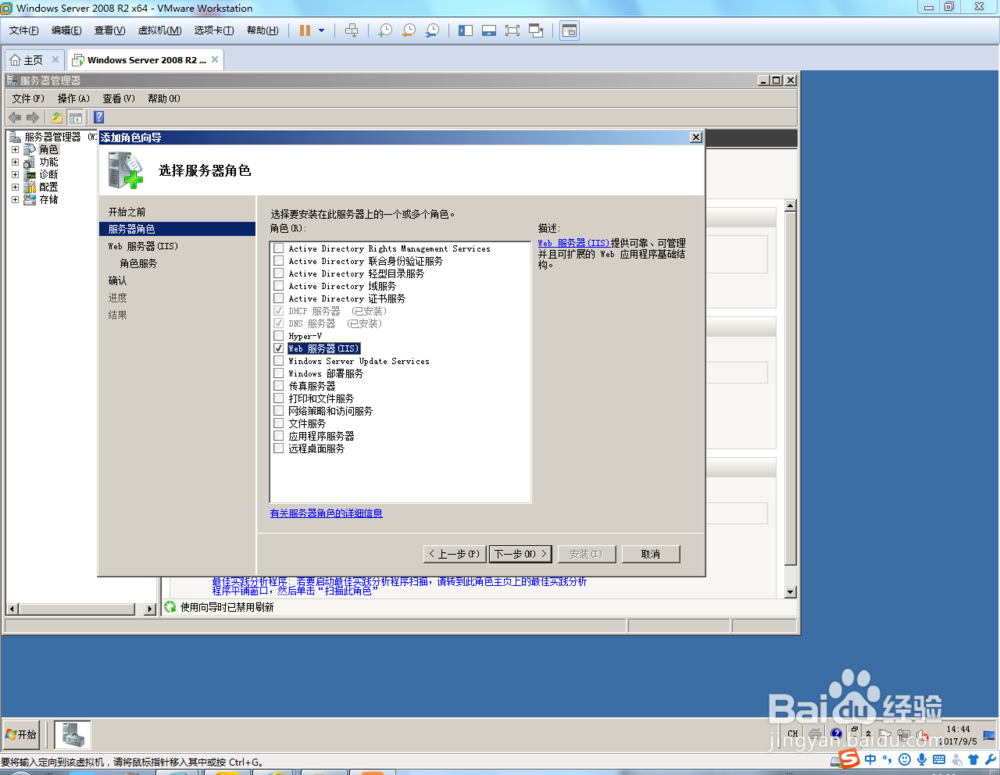Open VMware 选项卡(T) menu
This screenshot has height=775, width=1000.
click(x=214, y=31)
